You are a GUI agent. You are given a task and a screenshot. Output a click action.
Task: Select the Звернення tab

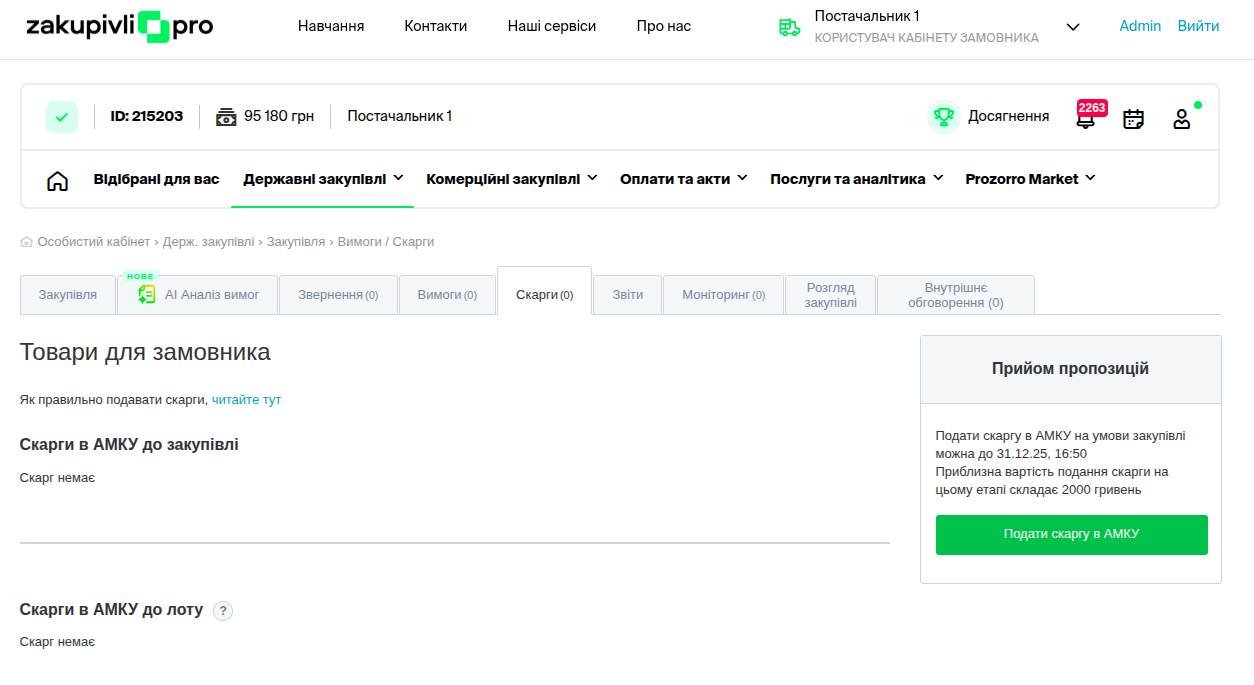click(x=338, y=295)
